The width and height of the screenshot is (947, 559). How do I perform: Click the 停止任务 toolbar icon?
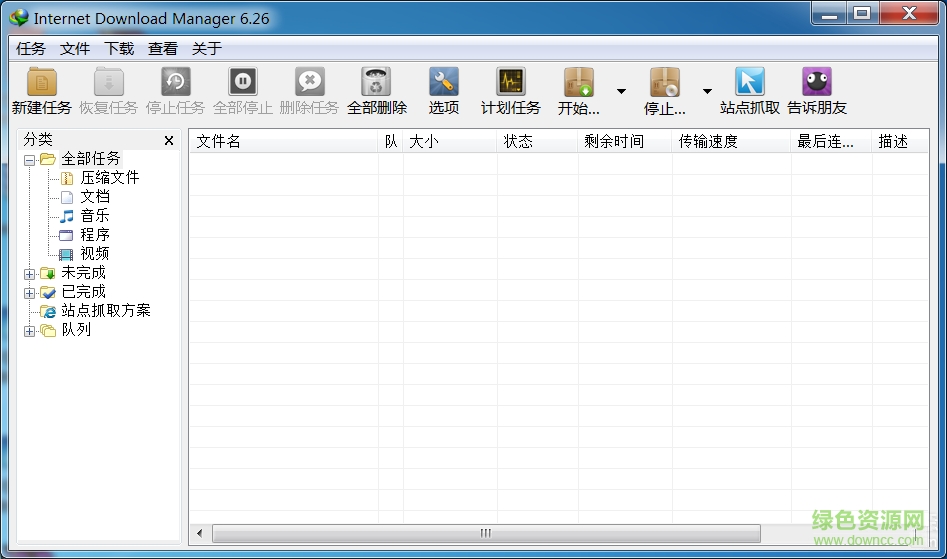pyautogui.click(x=176, y=82)
